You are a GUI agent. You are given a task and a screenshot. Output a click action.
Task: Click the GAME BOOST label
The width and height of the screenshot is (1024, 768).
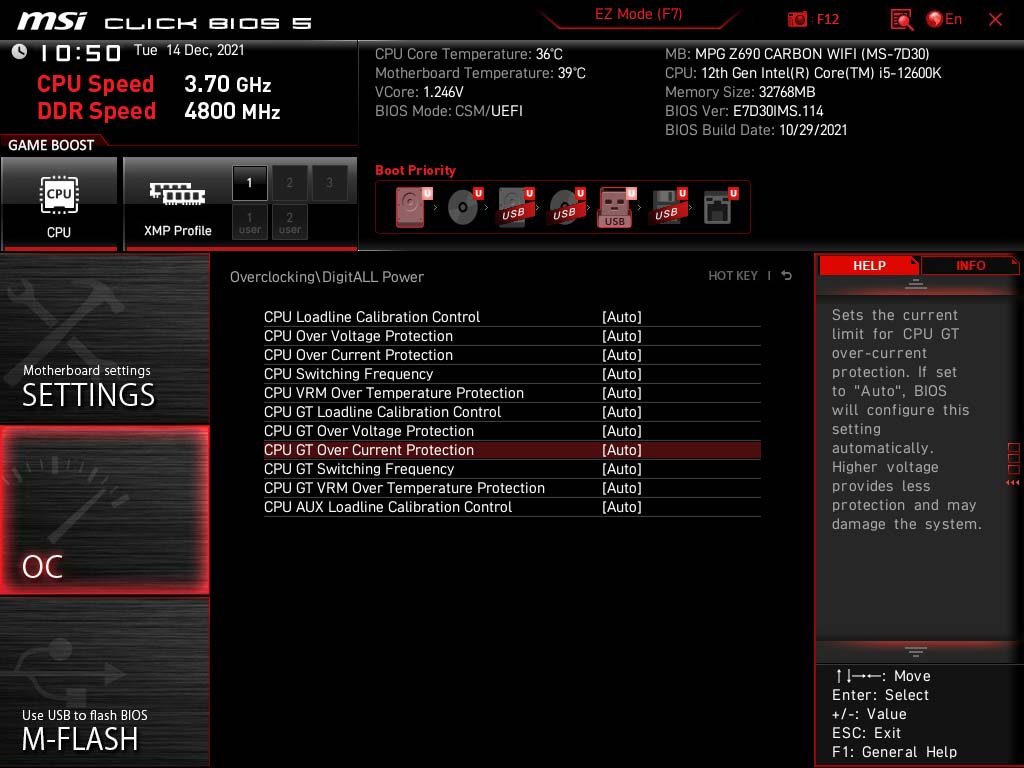pos(51,145)
